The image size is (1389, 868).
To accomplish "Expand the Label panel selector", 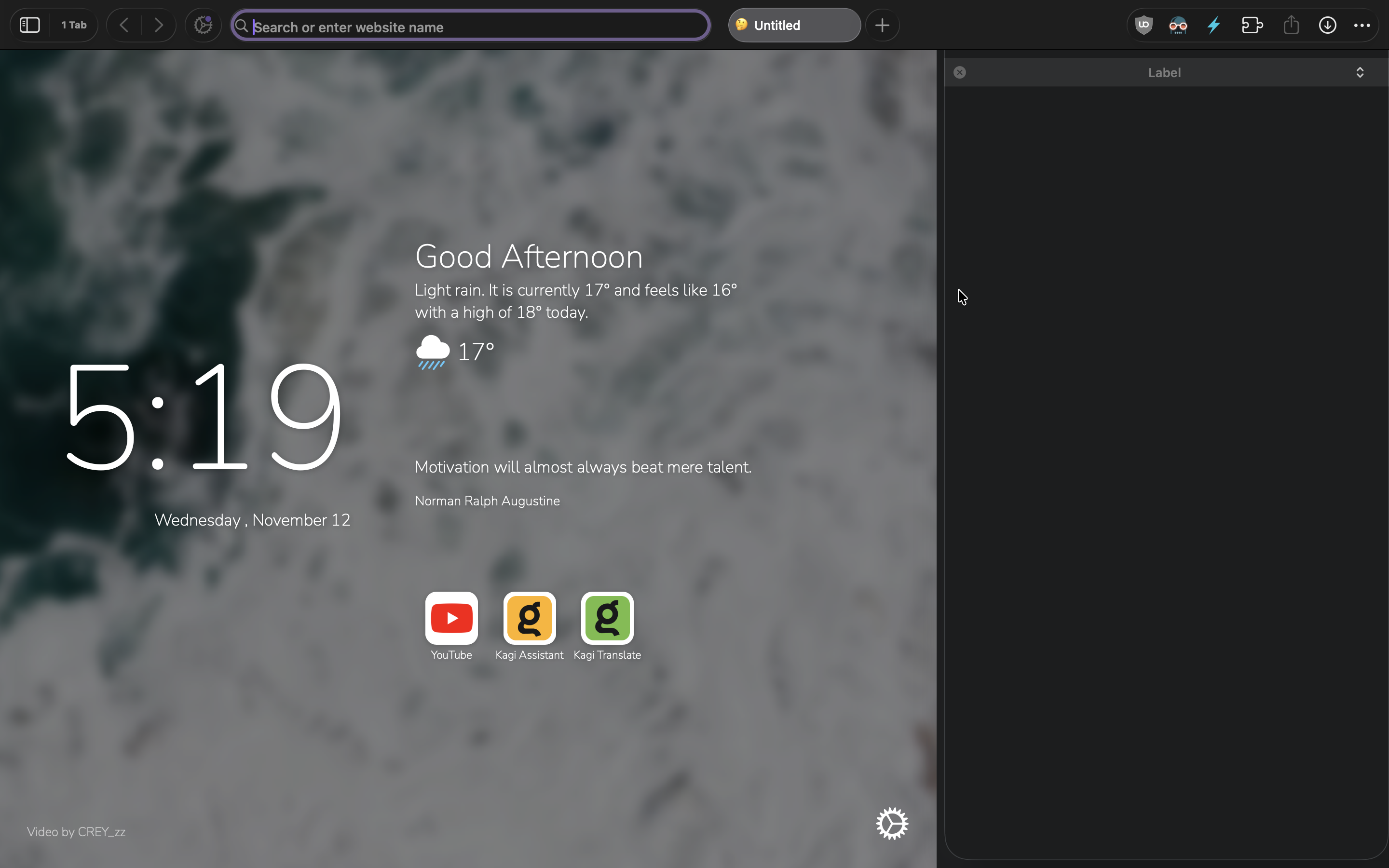I will pyautogui.click(x=1360, y=72).
